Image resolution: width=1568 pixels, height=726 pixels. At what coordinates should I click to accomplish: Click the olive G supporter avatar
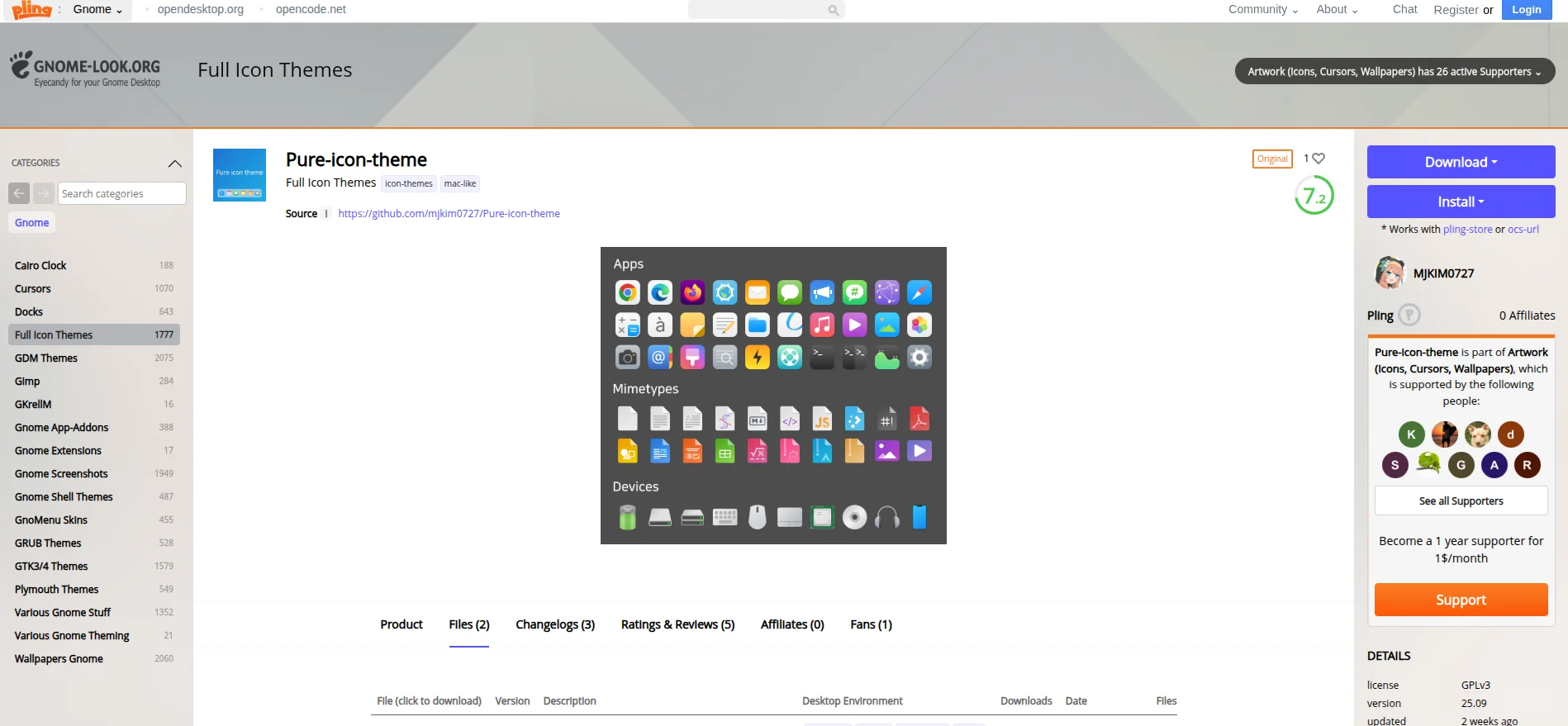pyautogui.click(x=1461, y=465)
